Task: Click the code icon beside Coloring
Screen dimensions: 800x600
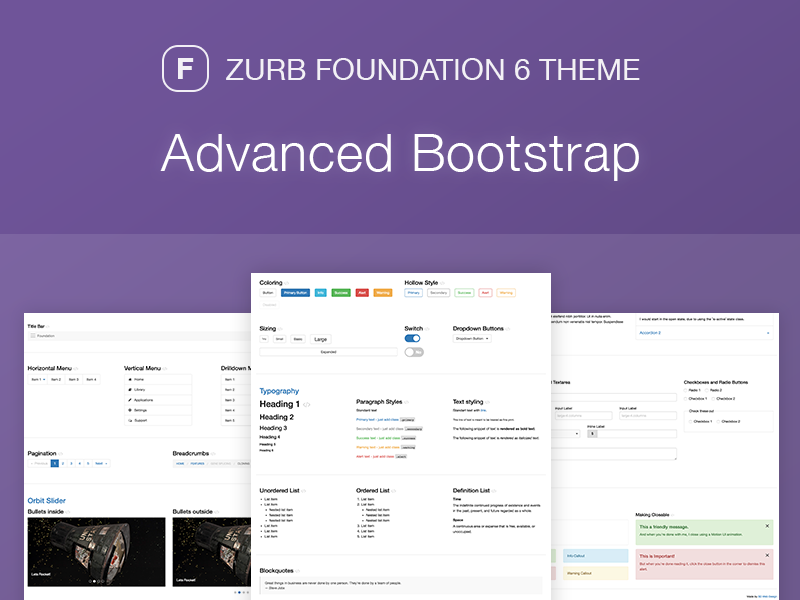Action: (x=287, y=283)
